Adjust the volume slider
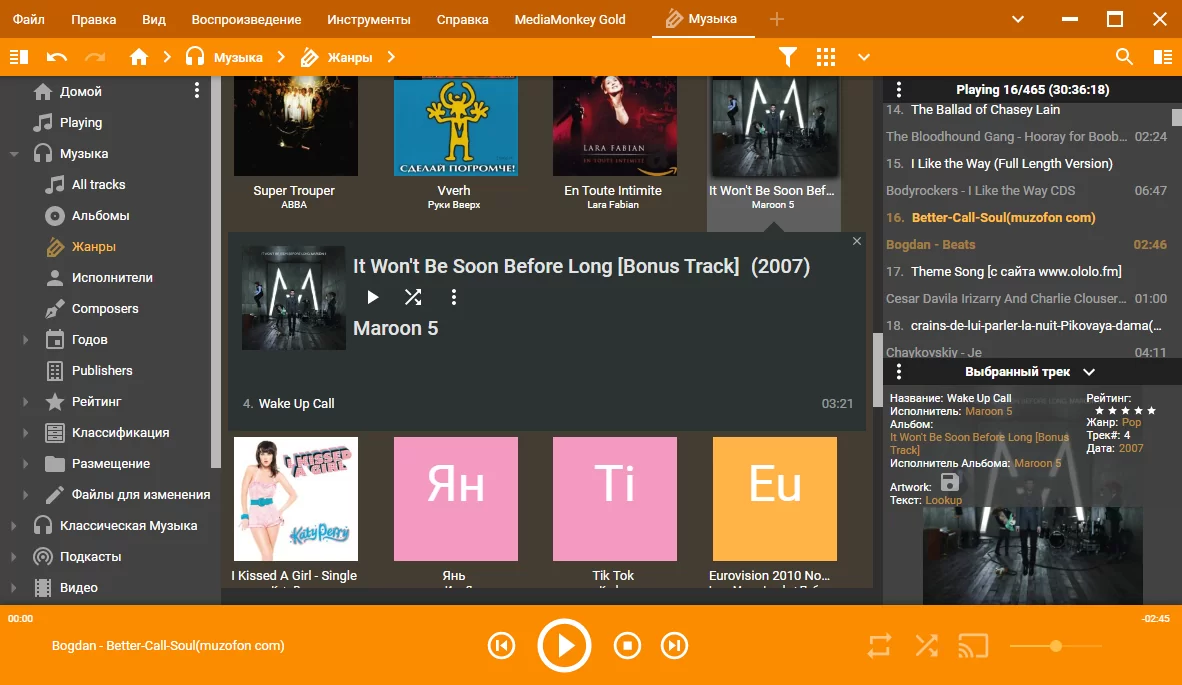Viewport: 1182px width, 685px height. point(1056,646)
